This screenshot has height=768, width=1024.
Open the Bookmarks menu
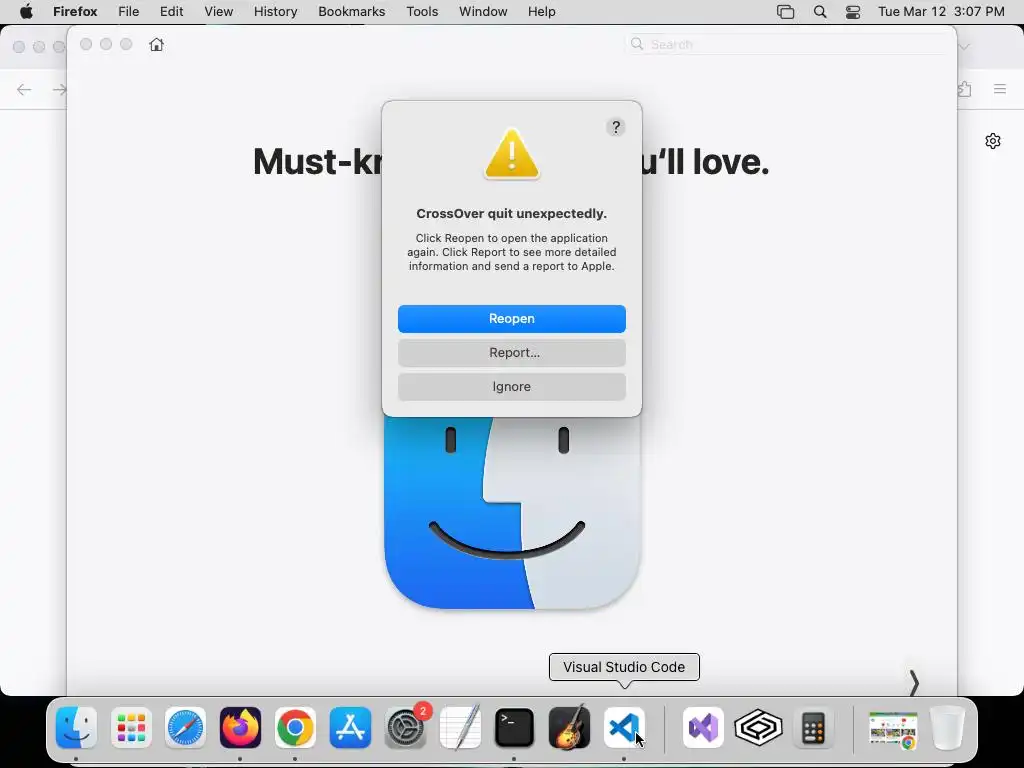tap(351, 12)
